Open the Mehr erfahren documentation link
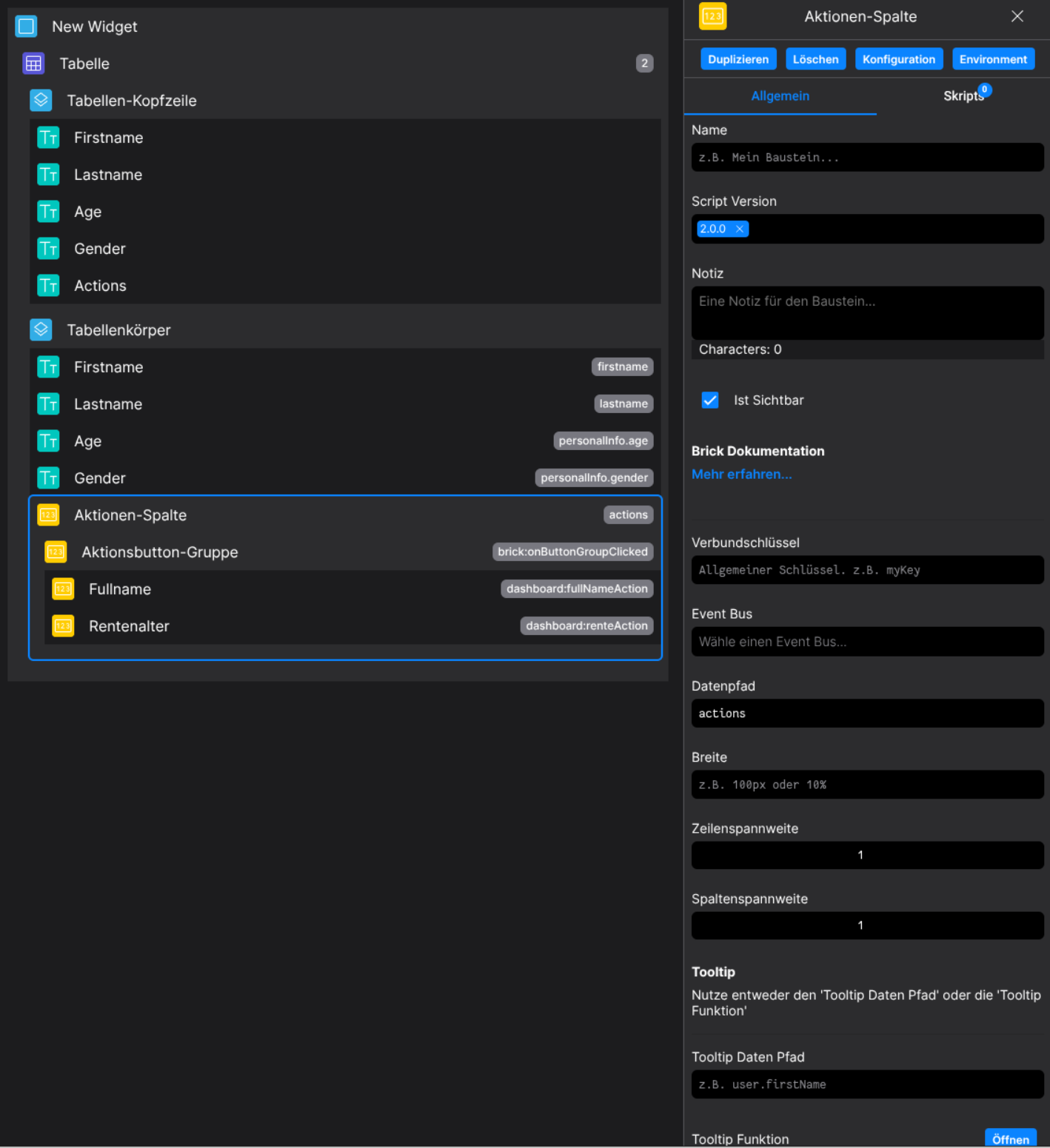 [x=741, y=474]
